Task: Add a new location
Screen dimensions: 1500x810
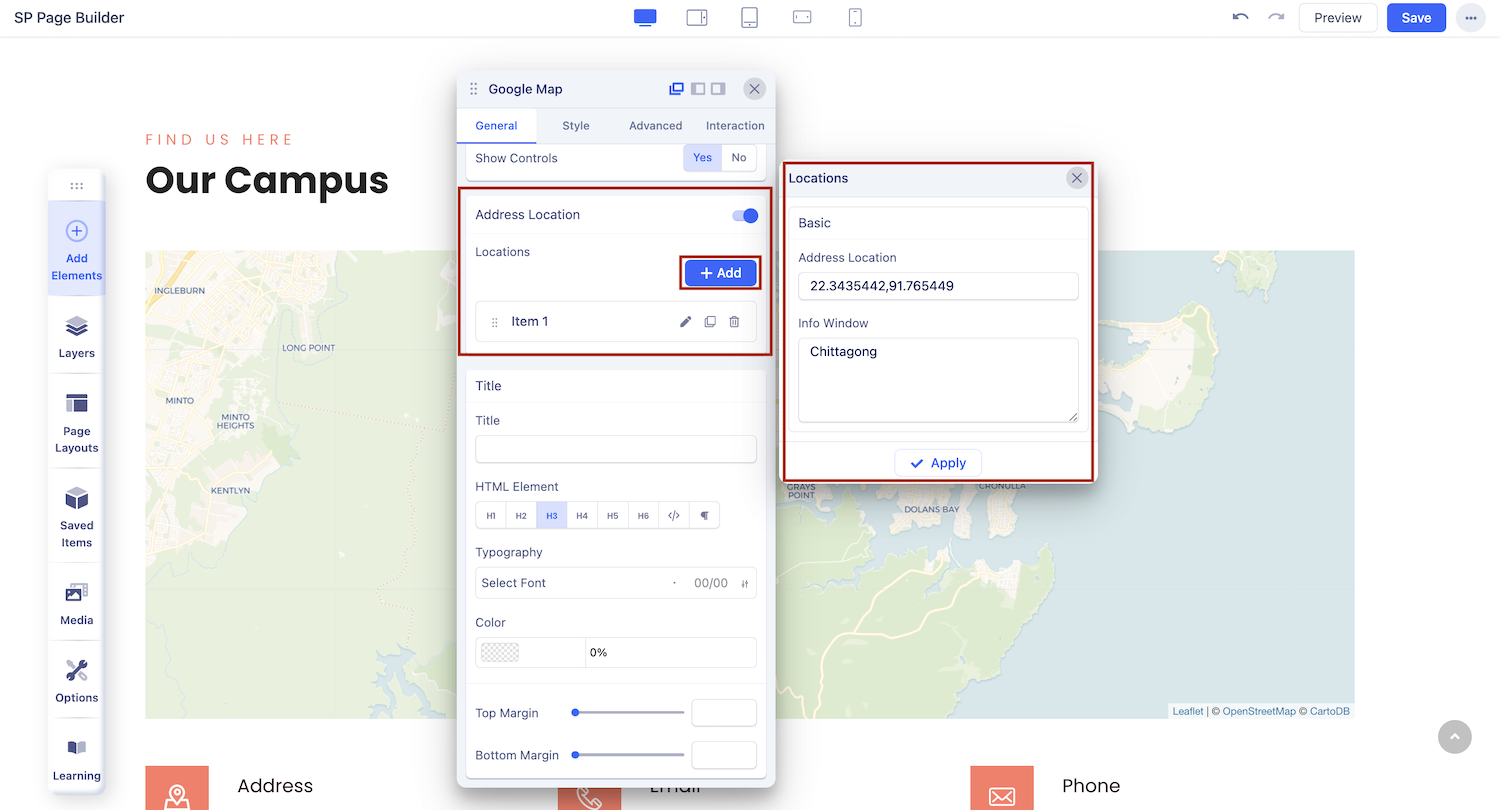Action: click(x=720, y=273)
